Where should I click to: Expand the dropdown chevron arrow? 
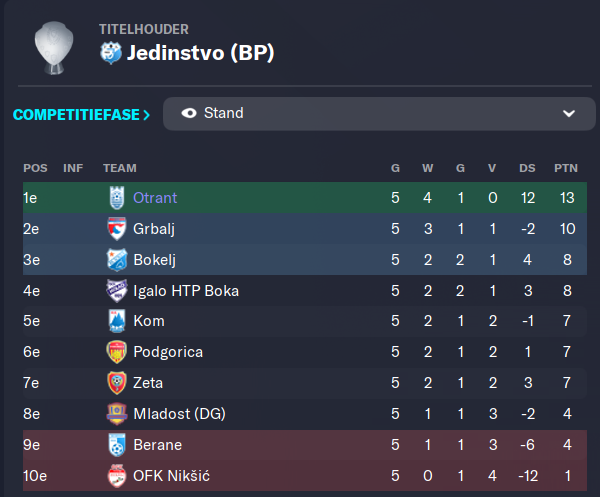tap(569, 114)
